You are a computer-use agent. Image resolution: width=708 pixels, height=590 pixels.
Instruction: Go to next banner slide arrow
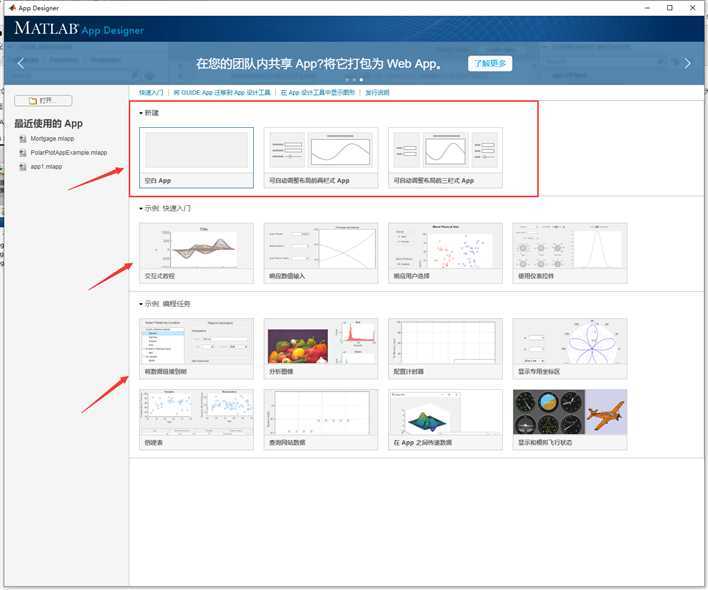pos(687,63)
